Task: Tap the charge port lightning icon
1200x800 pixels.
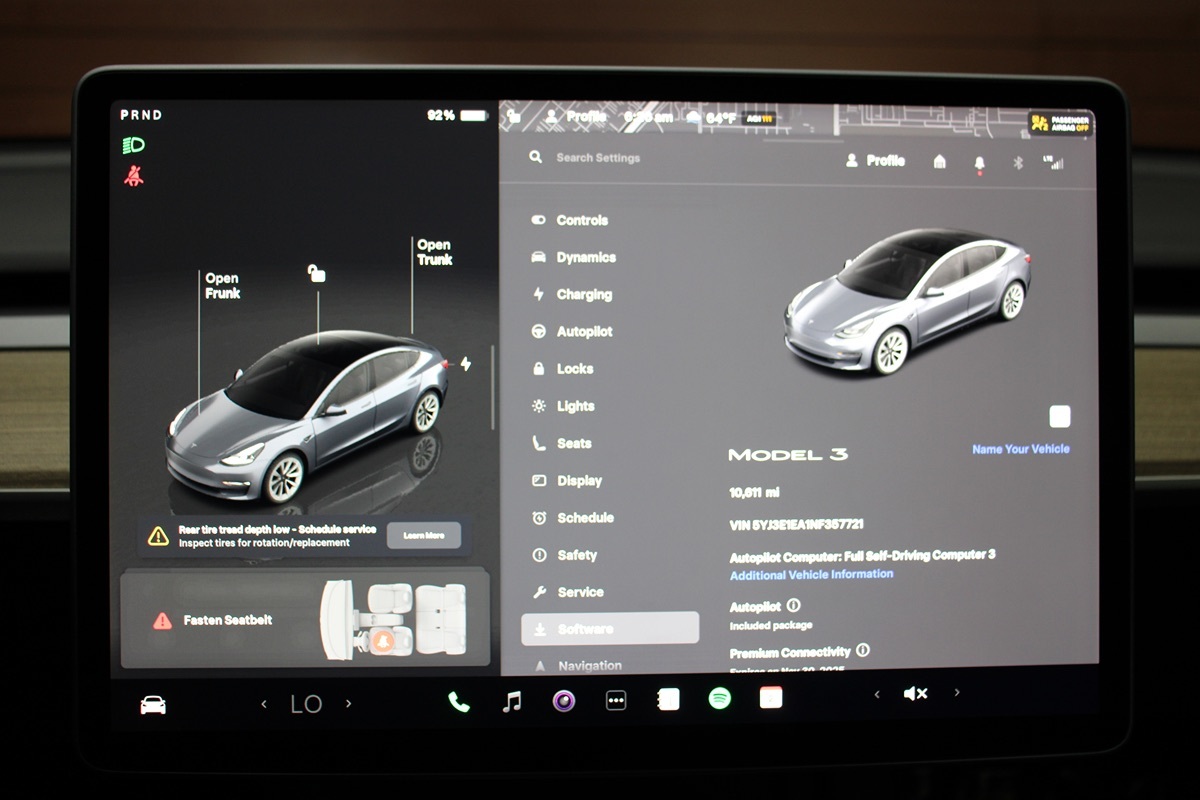Action: tap(465, 364)
